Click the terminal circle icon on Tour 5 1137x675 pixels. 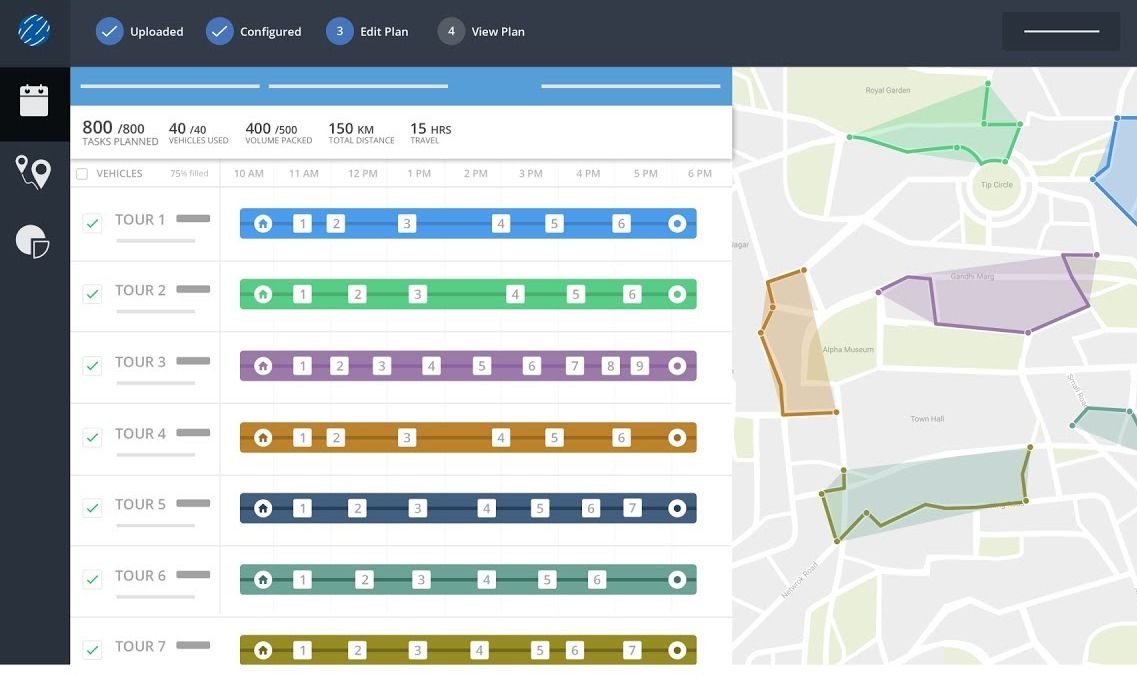(675, 508)
